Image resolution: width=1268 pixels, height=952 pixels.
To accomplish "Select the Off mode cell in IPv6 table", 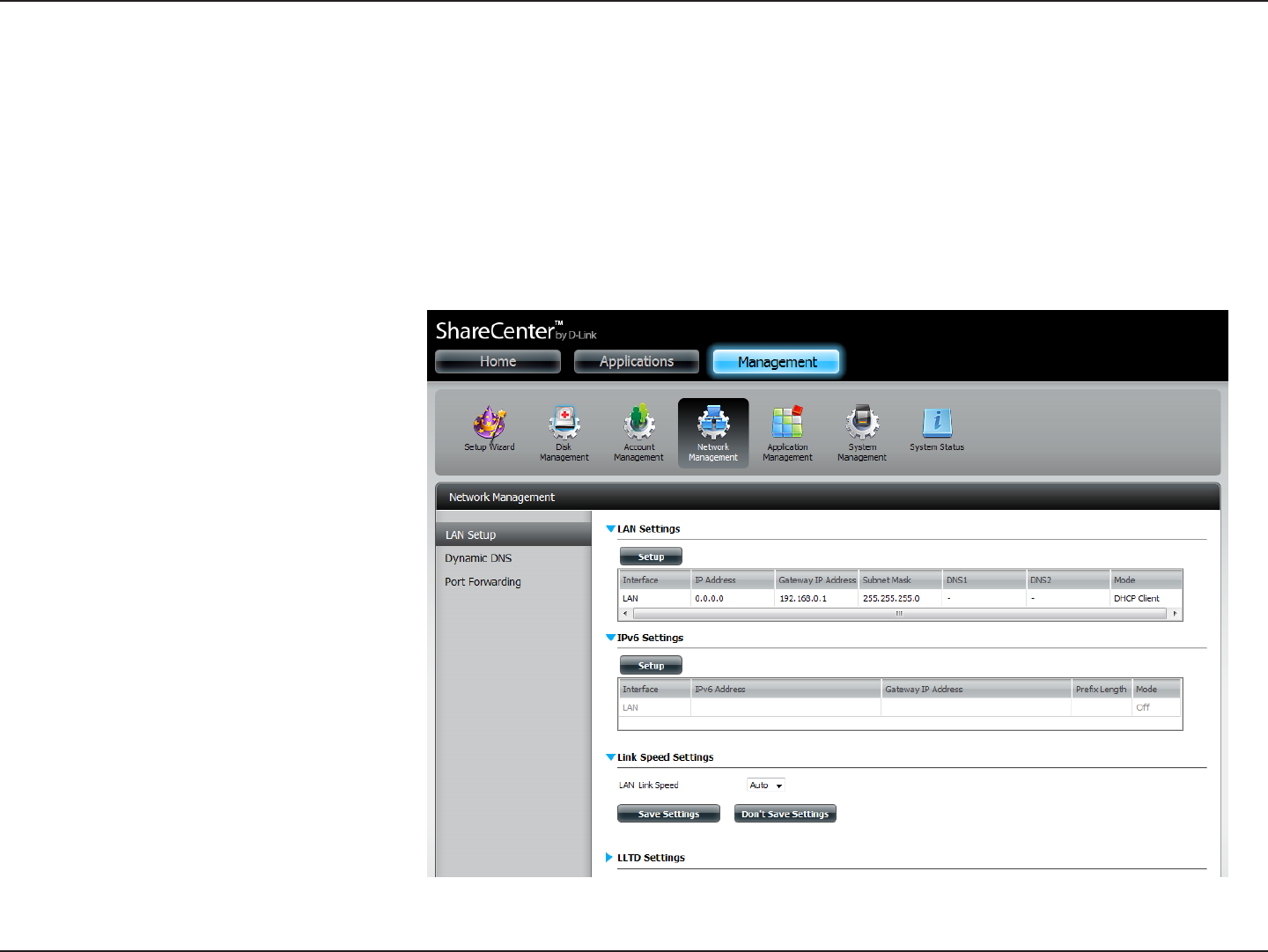I will coord(1156,708).
